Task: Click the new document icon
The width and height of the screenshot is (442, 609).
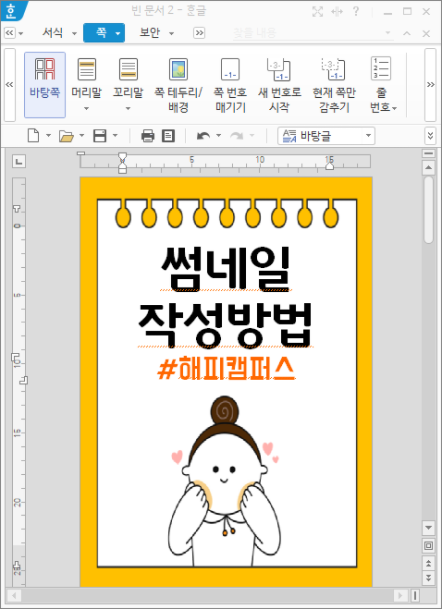Action: click(x=33, y=136)
